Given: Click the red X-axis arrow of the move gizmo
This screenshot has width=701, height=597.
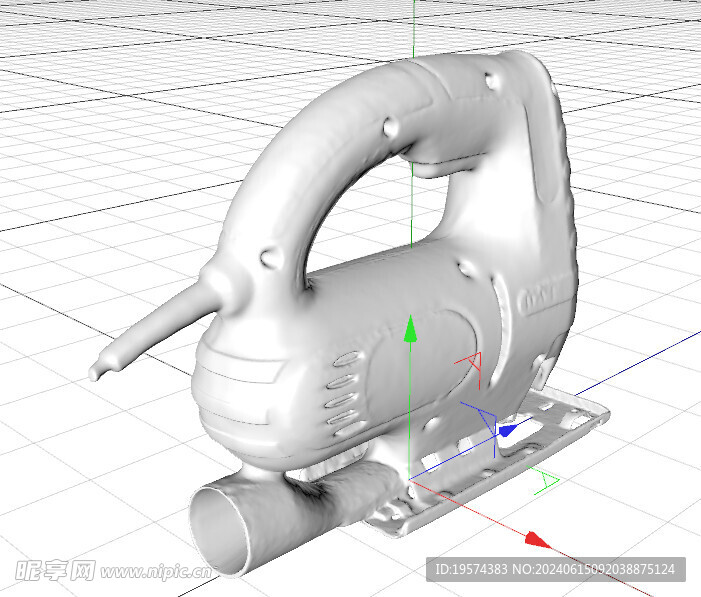Looking at the screenshot, I should [x=538, y=540].
